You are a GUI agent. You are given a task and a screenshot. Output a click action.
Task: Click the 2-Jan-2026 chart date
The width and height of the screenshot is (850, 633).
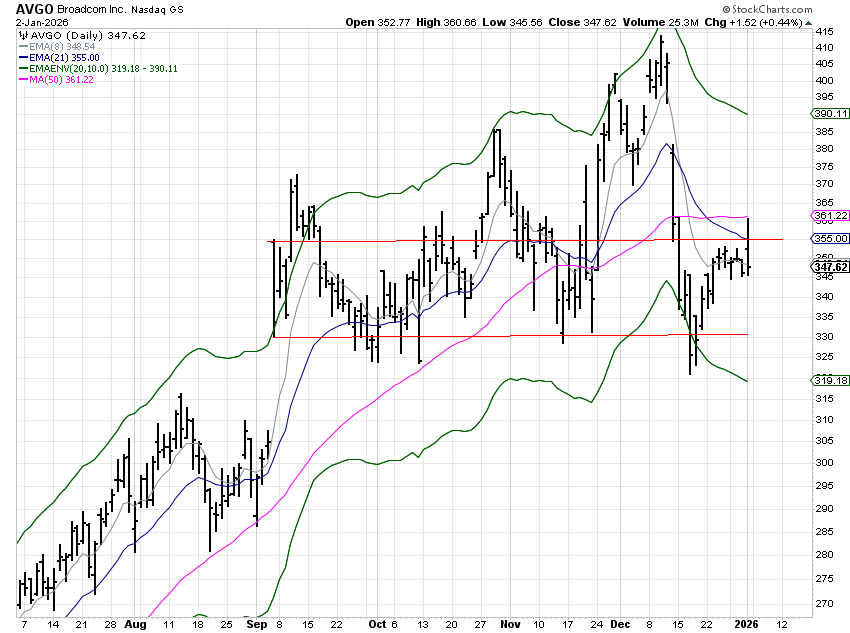tap(42, 22)
